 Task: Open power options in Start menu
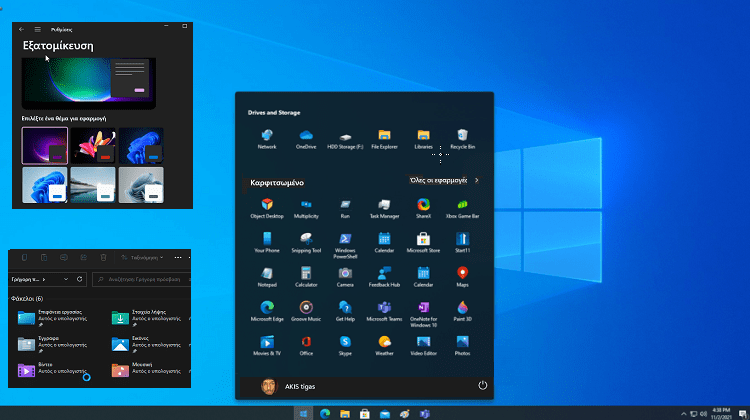point(483,386)
